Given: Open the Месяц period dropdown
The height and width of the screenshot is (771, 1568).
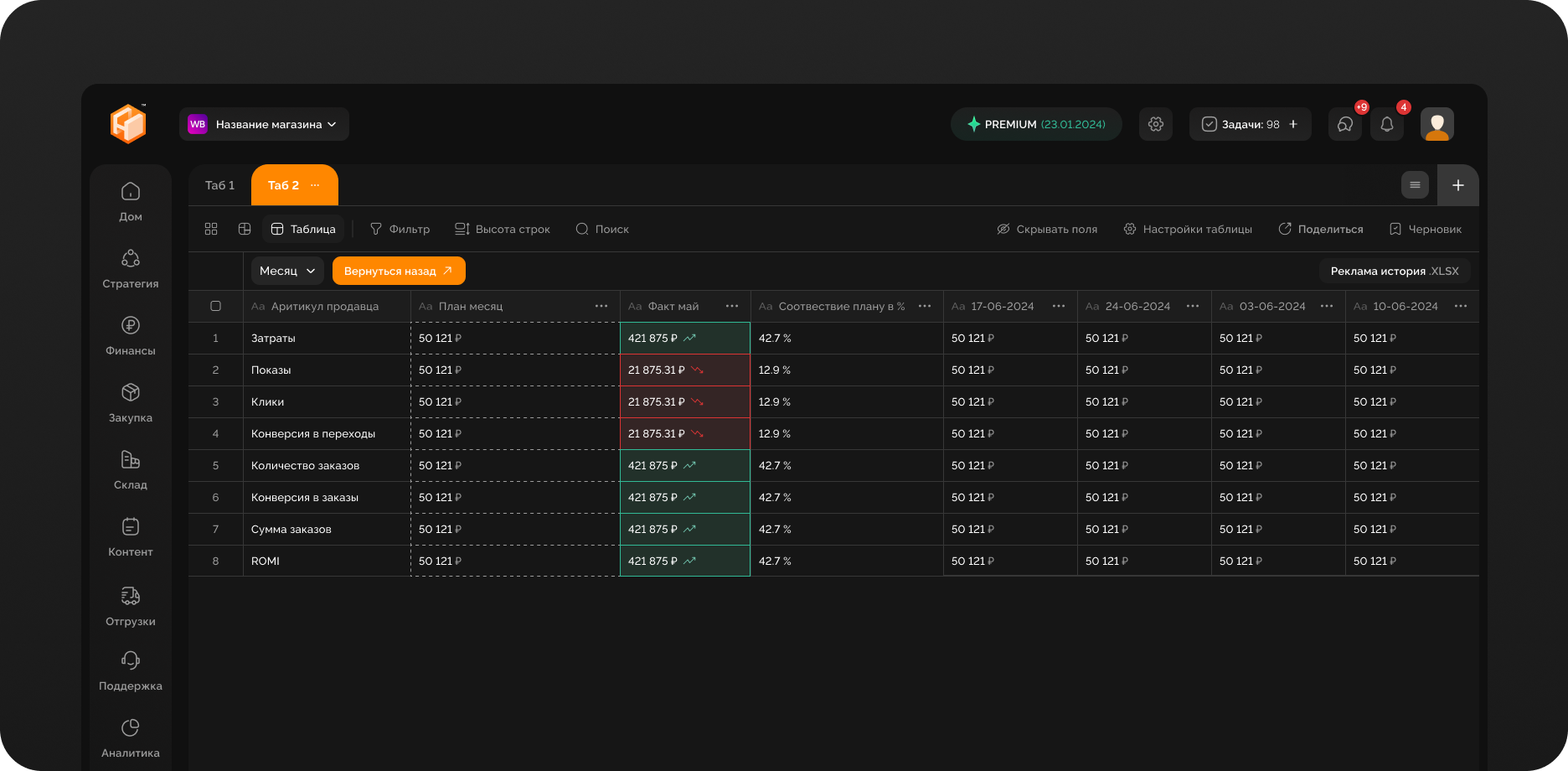Looking at the screenshot, I should click(287, 271).
